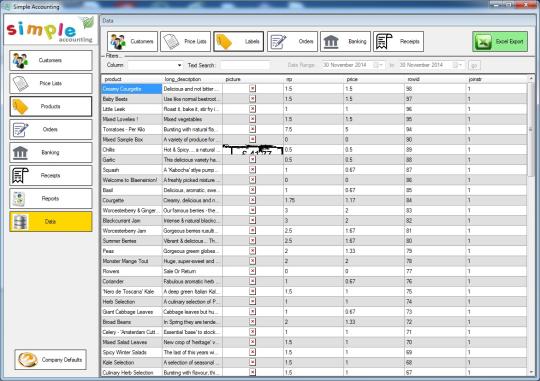Open Orders in the left sidebar
This screenshot has width=540, height=381.
pos(51,129)
